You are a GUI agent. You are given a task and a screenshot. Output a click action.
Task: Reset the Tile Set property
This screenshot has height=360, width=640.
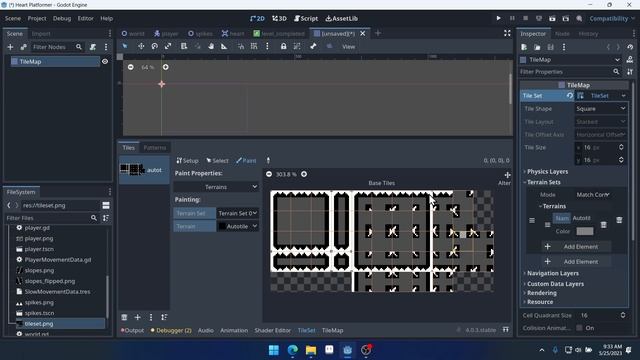tap(570, 96)
